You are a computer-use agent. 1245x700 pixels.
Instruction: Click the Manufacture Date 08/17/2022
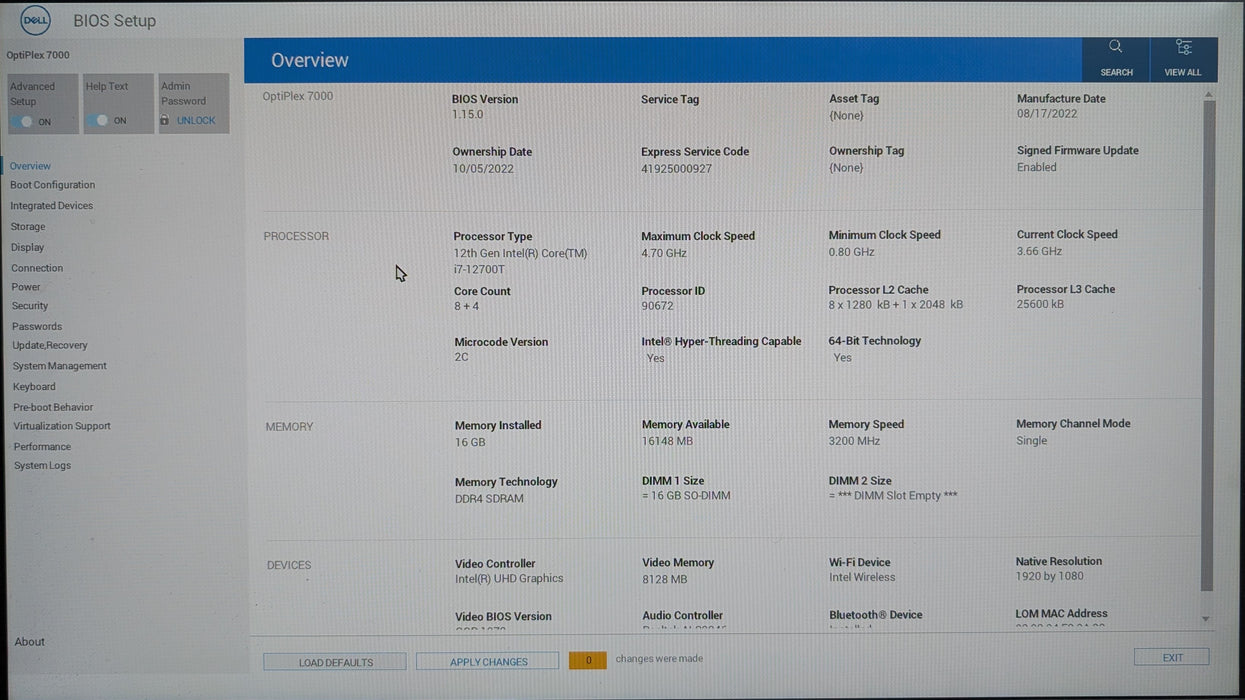pyautogui.click(x=1047, y=114)
